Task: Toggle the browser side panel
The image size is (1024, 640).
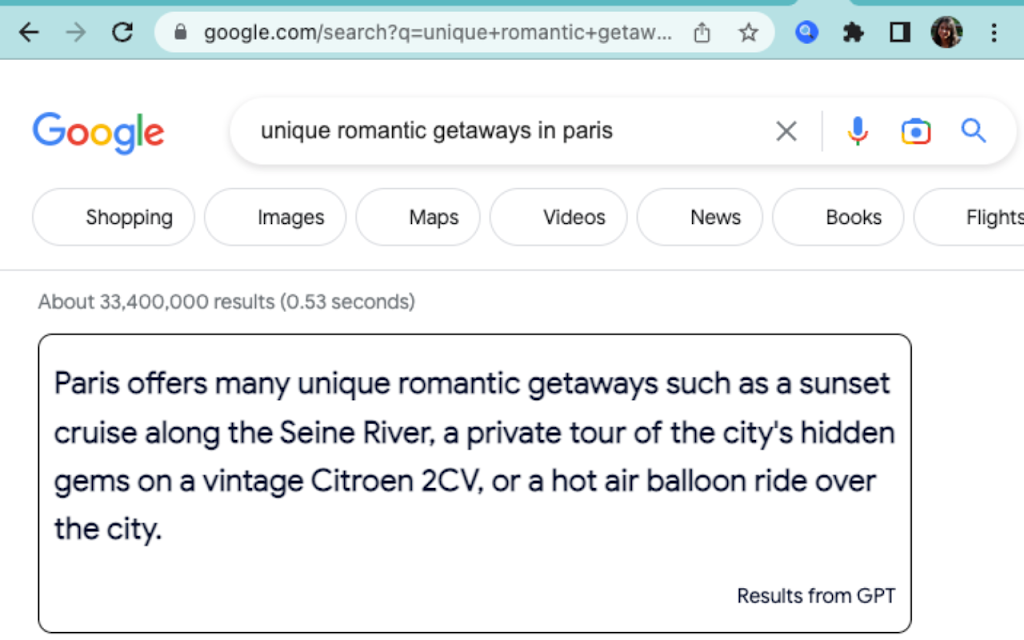Action: pos(899,33)
